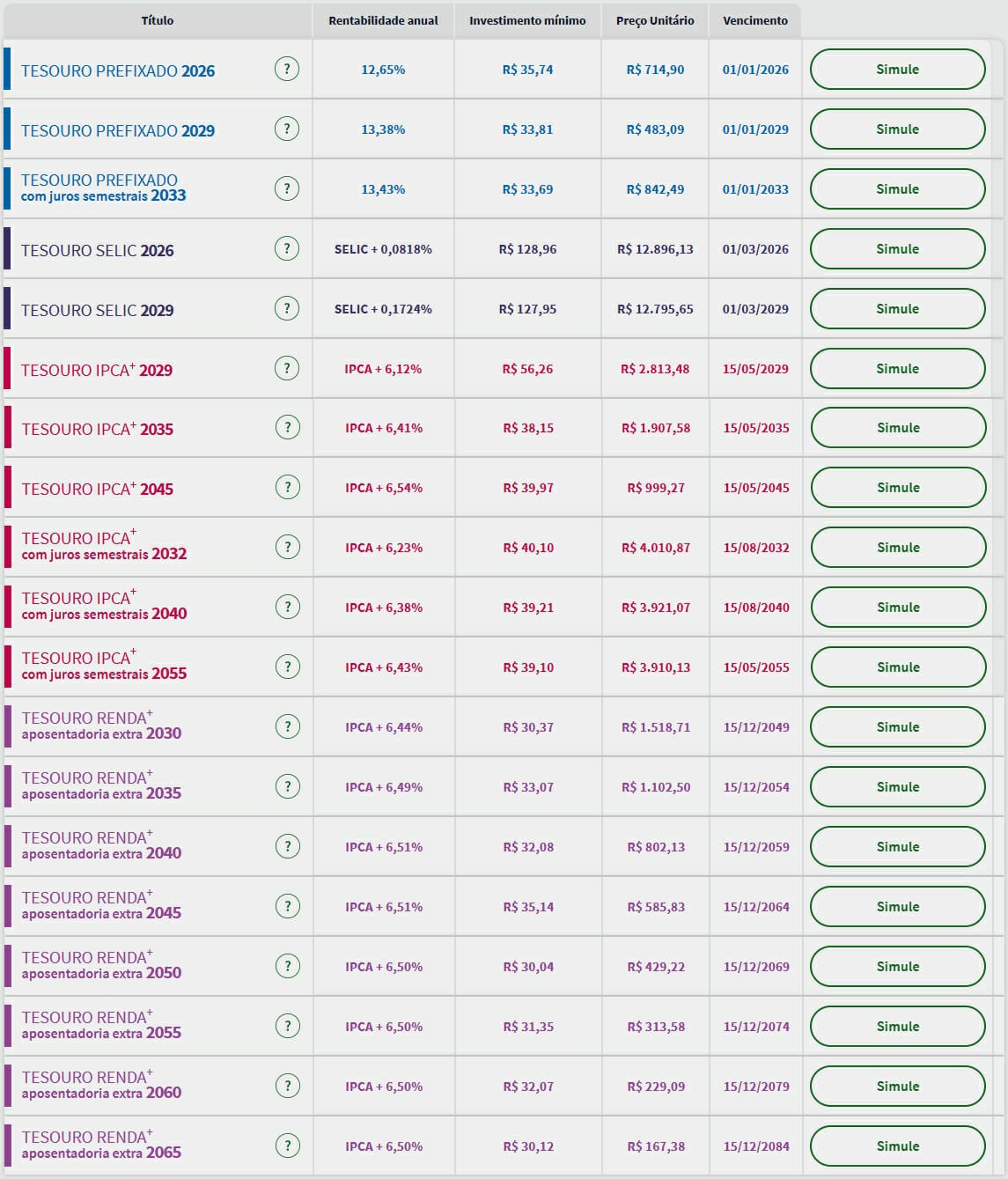Open help icon for Tesouro IPCA+ 2045

(x=287, y=487)
